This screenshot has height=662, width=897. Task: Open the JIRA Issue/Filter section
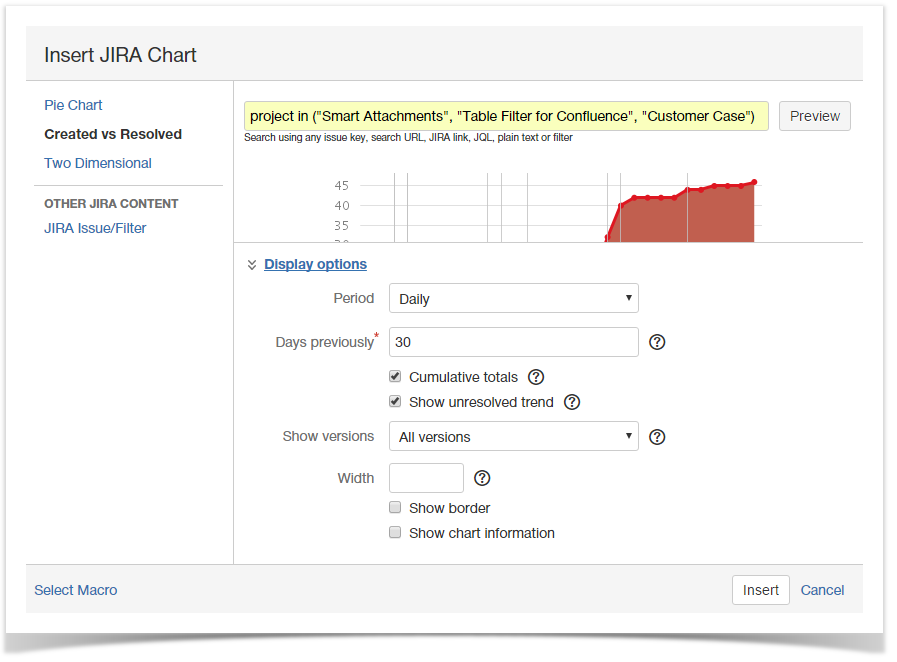point(95,228)
